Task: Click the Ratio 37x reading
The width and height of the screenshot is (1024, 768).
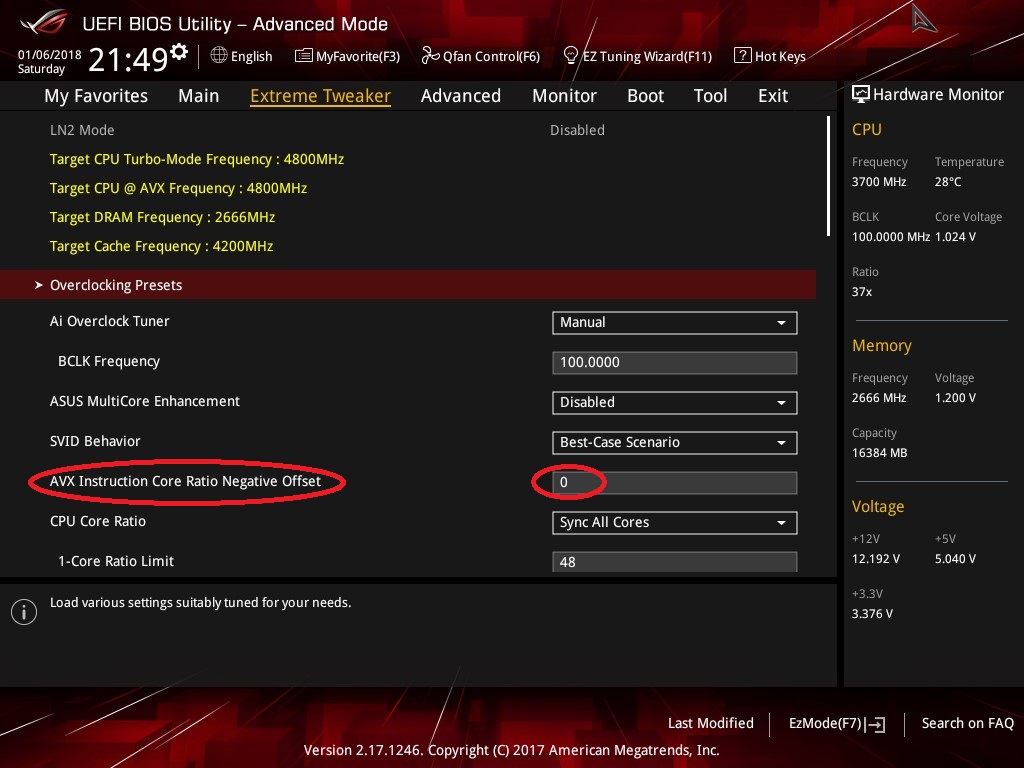Action: pos(862,292)
